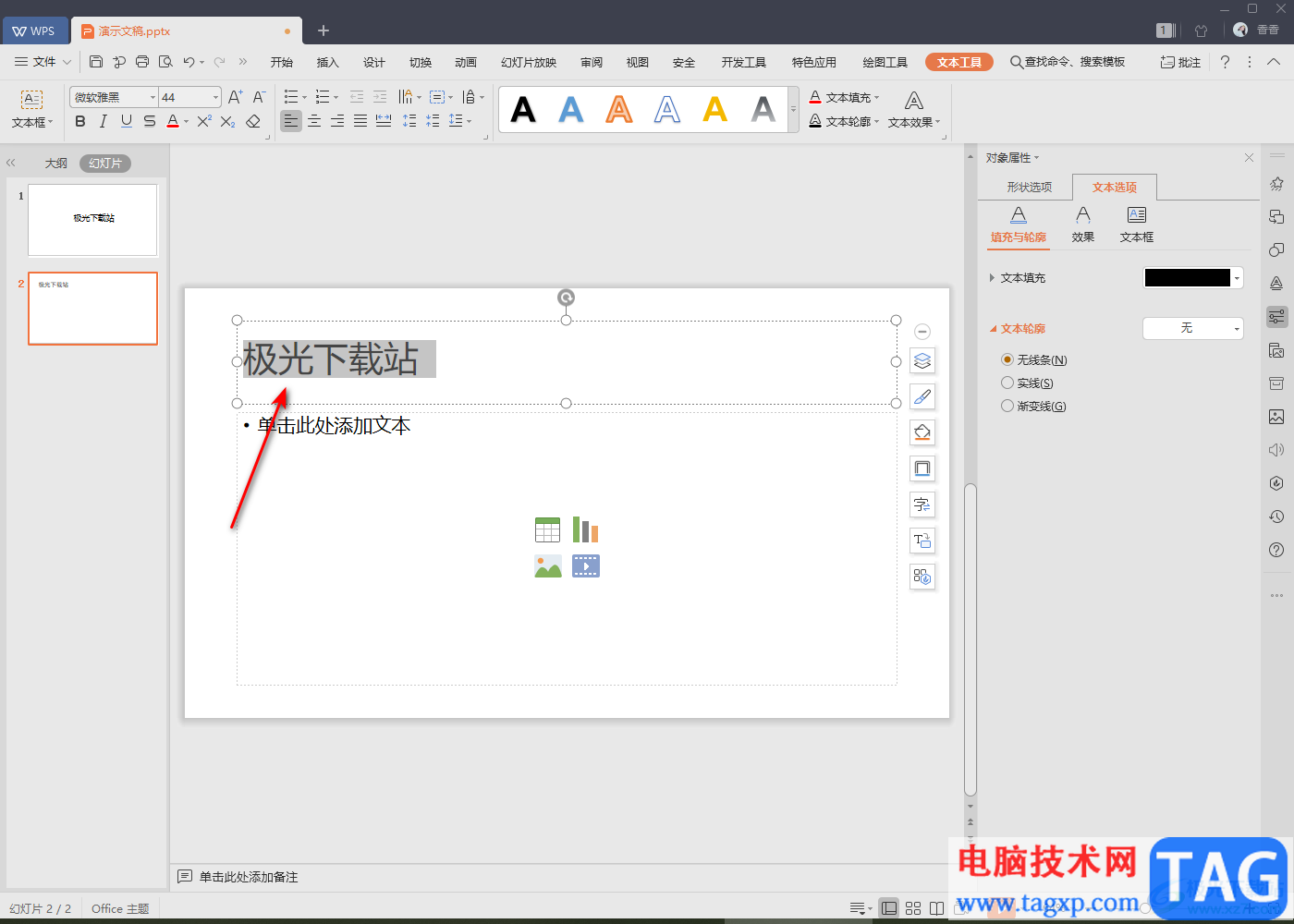
Task: Toggle bold formatting
Action: click(80, 121)
